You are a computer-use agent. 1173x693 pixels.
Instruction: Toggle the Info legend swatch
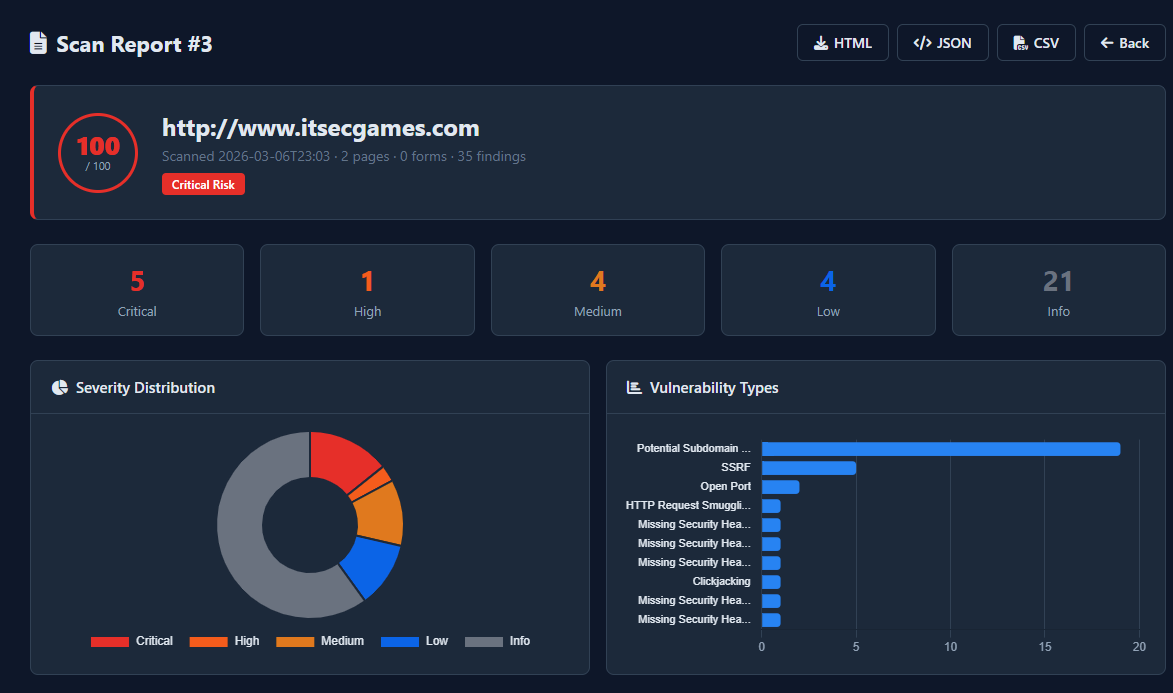point(484,641)
